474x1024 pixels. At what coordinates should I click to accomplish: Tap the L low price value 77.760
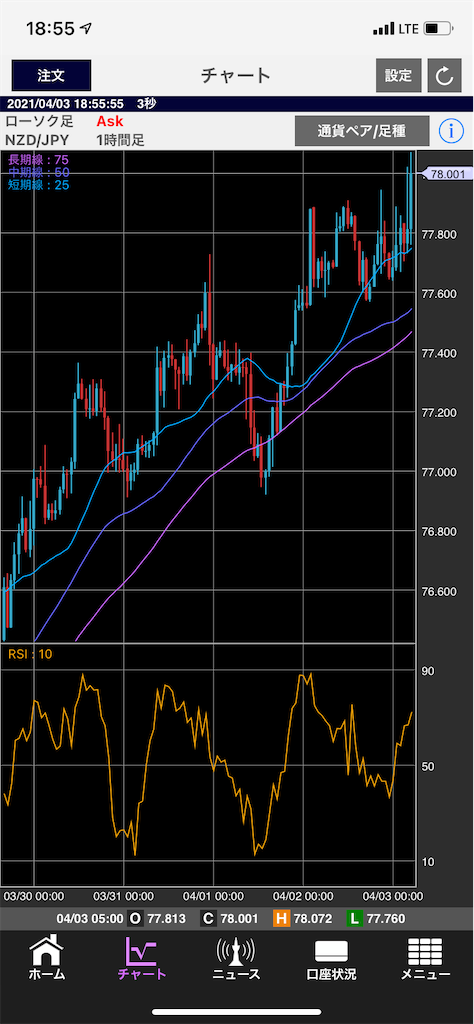[387, 919]
